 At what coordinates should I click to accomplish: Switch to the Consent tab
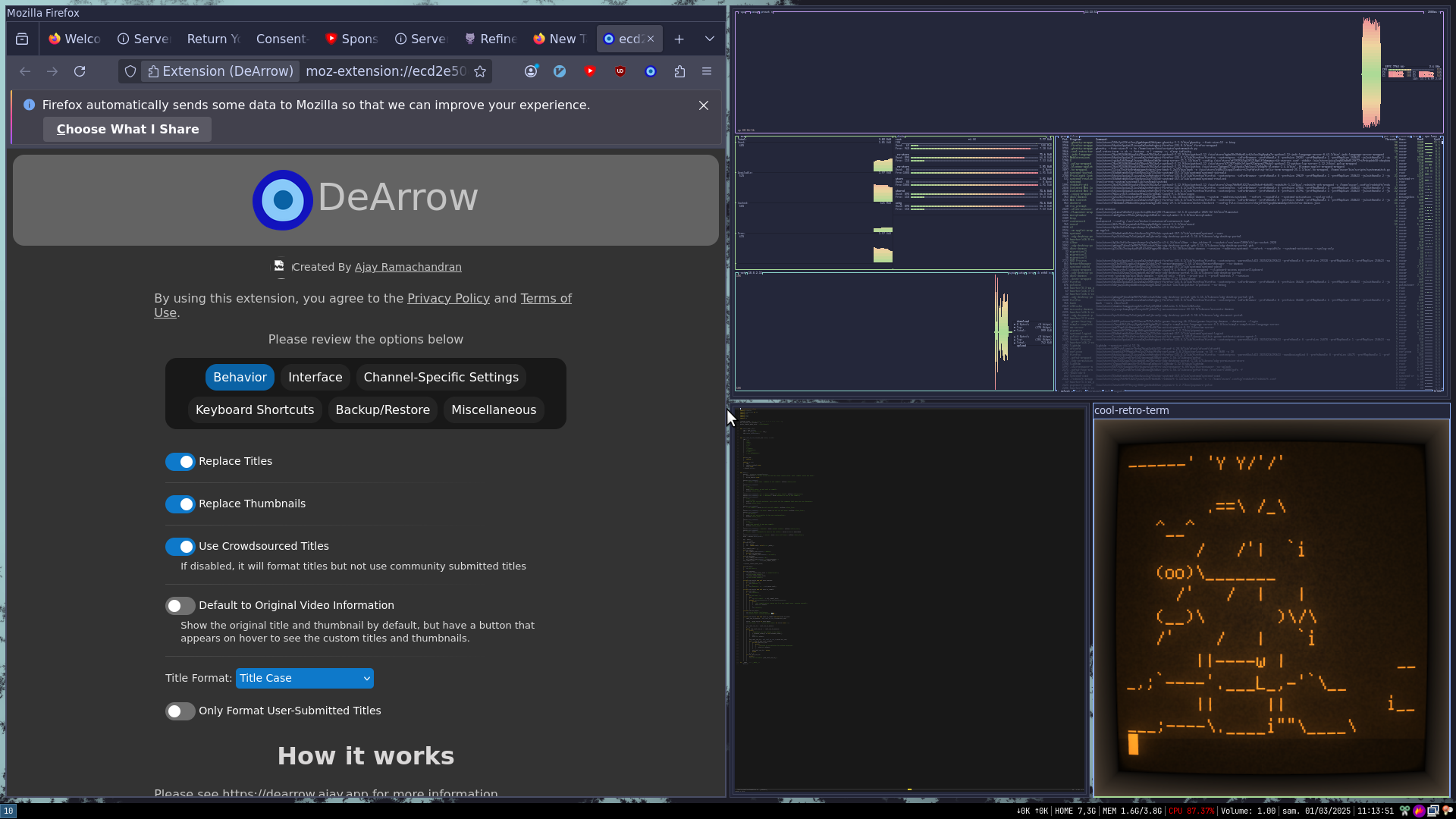coord(282,39)
